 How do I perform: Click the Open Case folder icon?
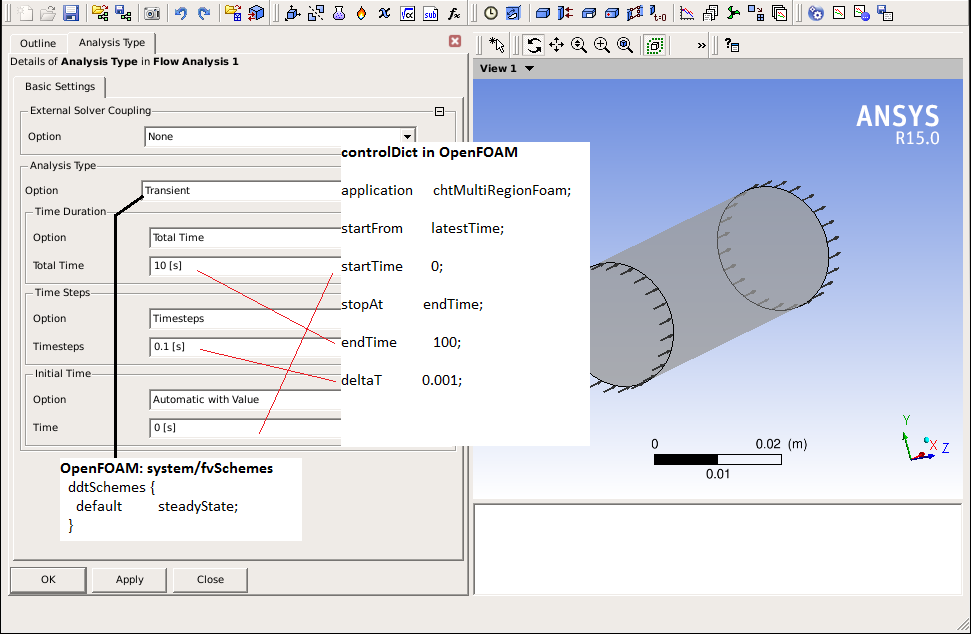point(48,12)
